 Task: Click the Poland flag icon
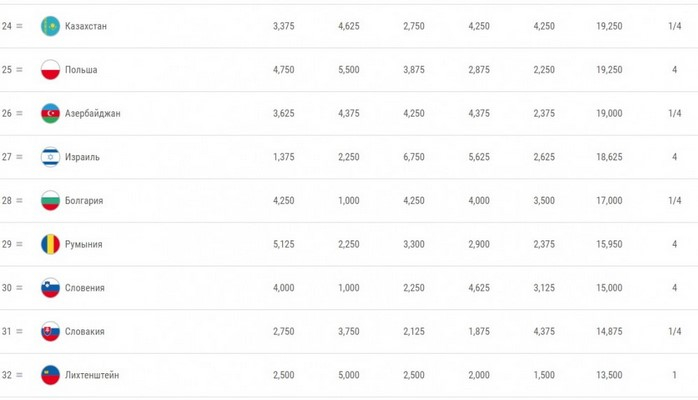click(50, 70)
